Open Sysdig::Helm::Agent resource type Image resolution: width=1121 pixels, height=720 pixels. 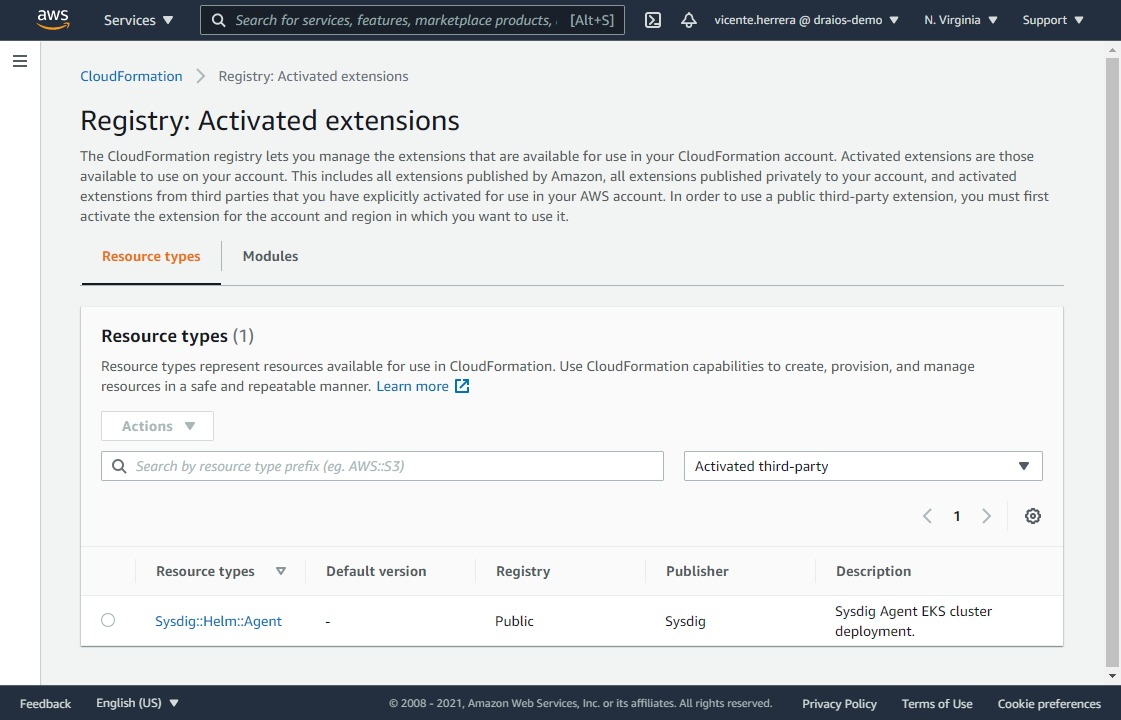pos(218,621)
